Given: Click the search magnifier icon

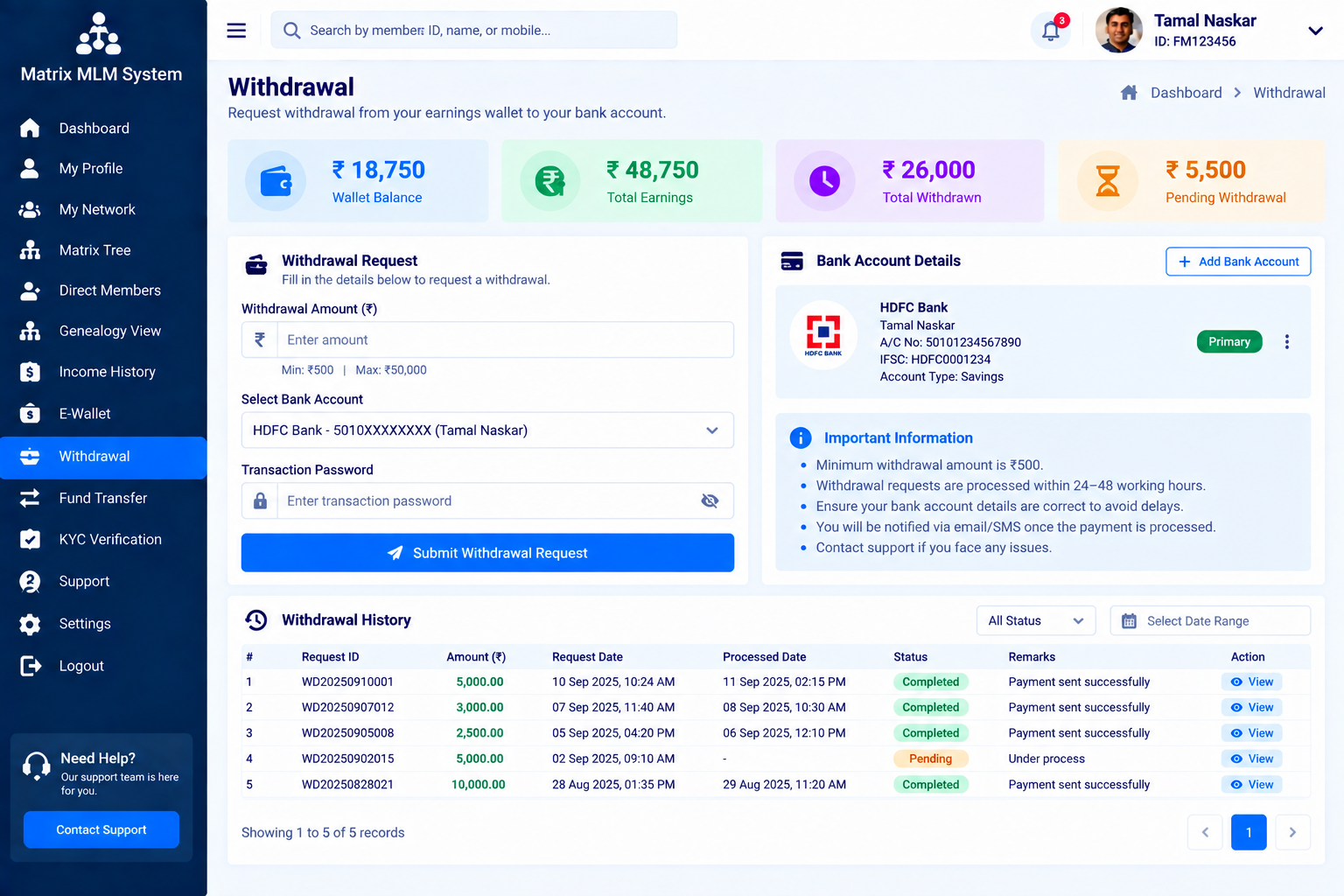Looking at the screenshot, I should tap(291, 31).
